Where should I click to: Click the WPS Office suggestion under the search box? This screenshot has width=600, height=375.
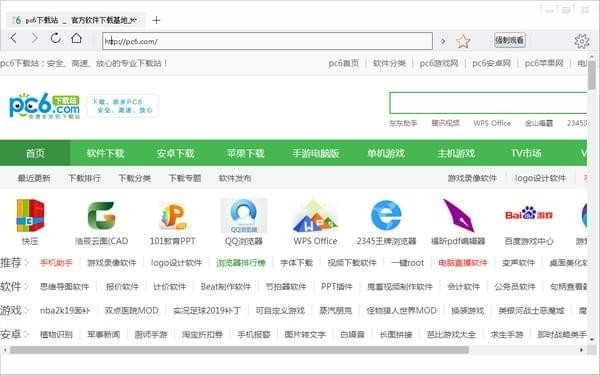pos(492,123)
